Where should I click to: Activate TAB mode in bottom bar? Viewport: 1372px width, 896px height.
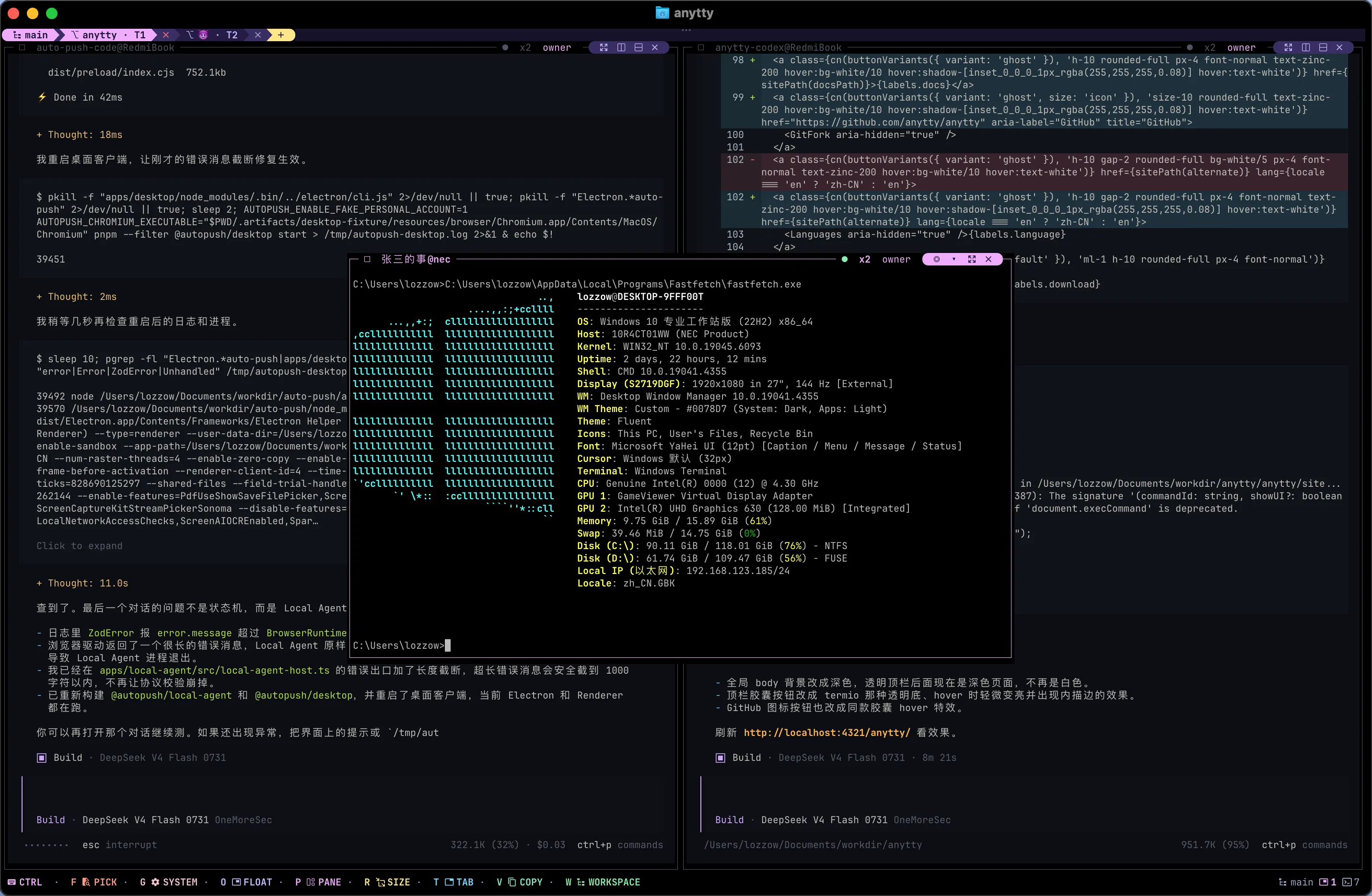tap(453, 882)
